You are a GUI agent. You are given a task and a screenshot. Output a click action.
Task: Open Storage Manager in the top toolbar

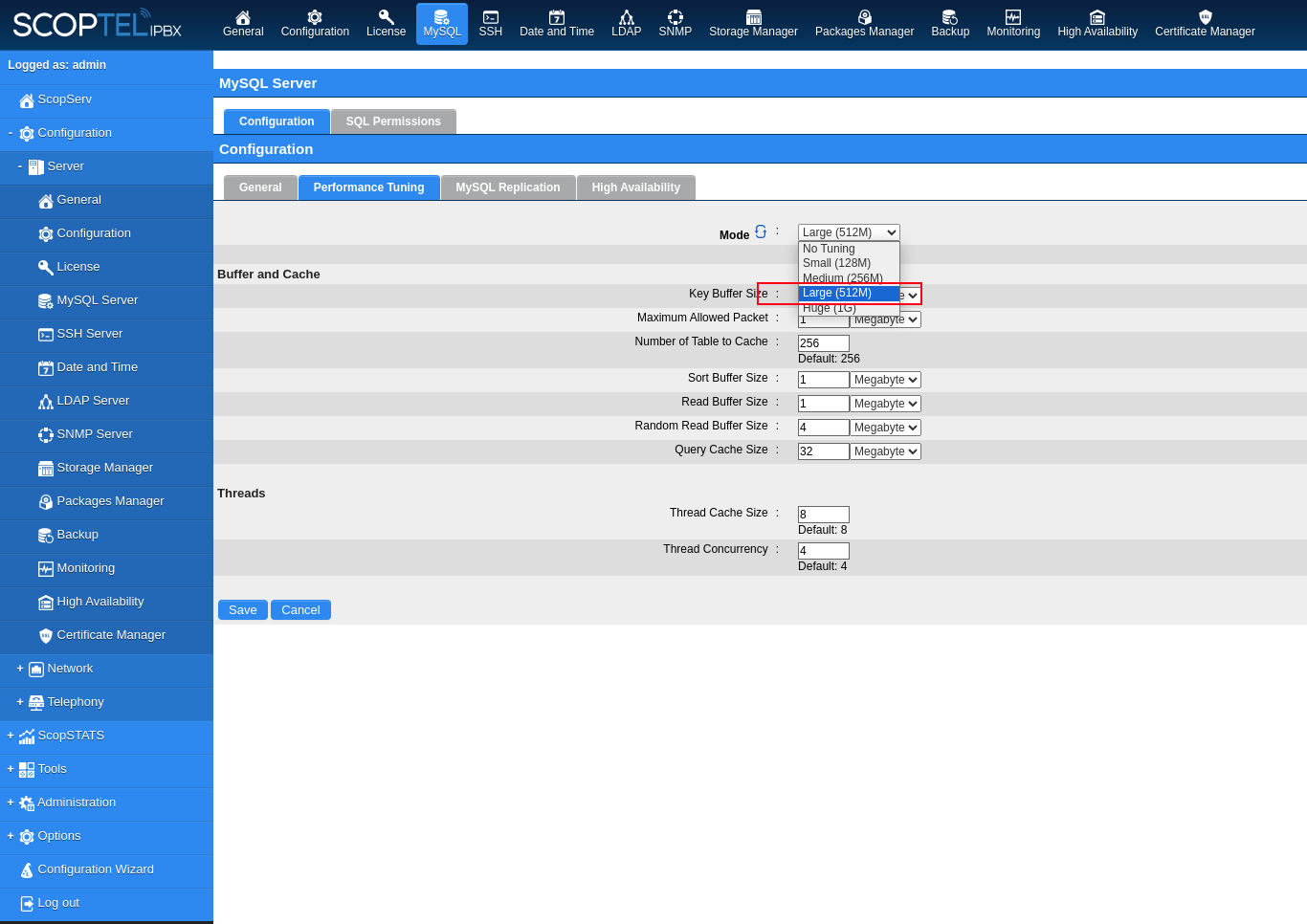[753, 24]
